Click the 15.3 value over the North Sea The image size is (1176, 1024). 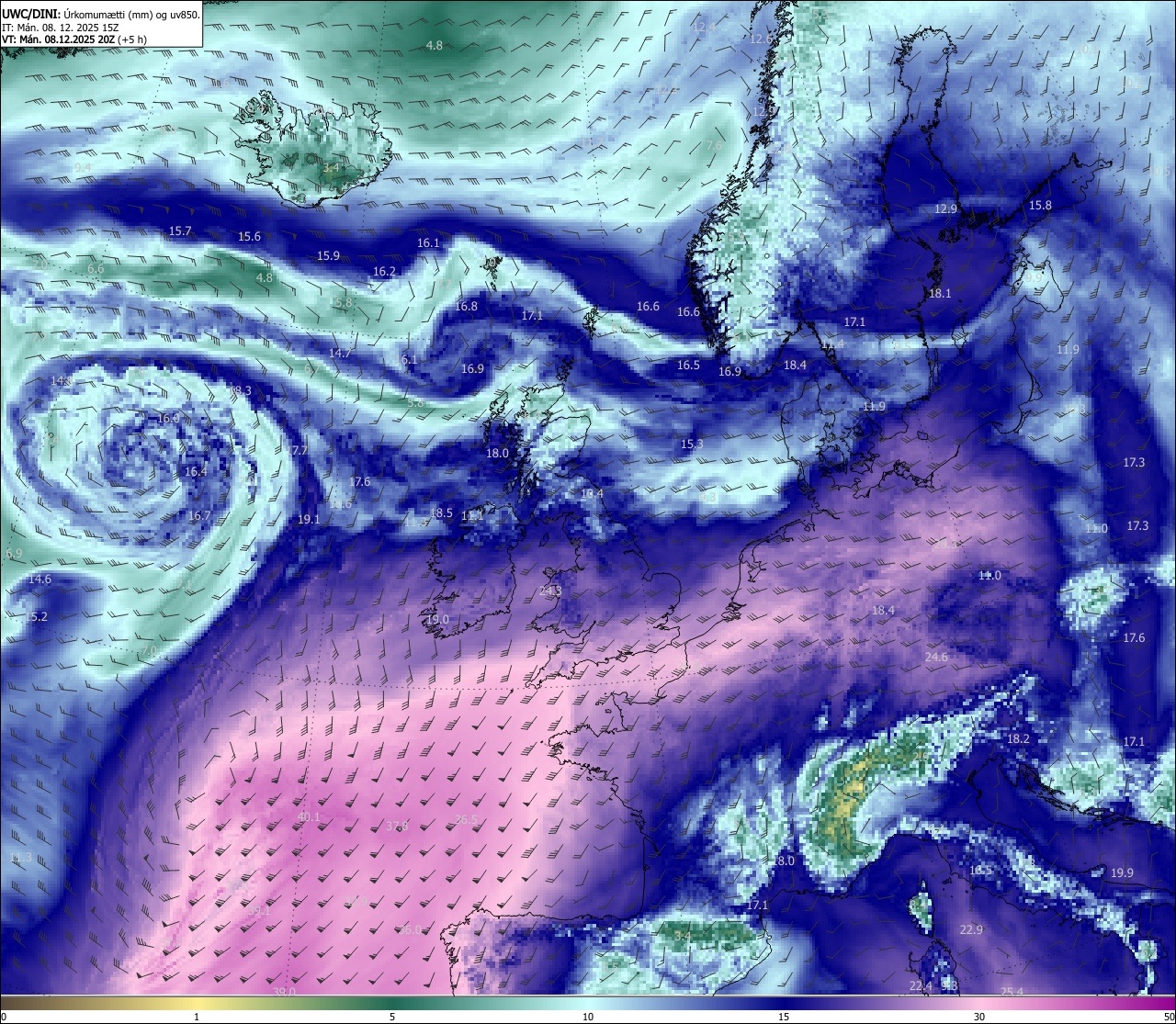(x=692, y=444)
